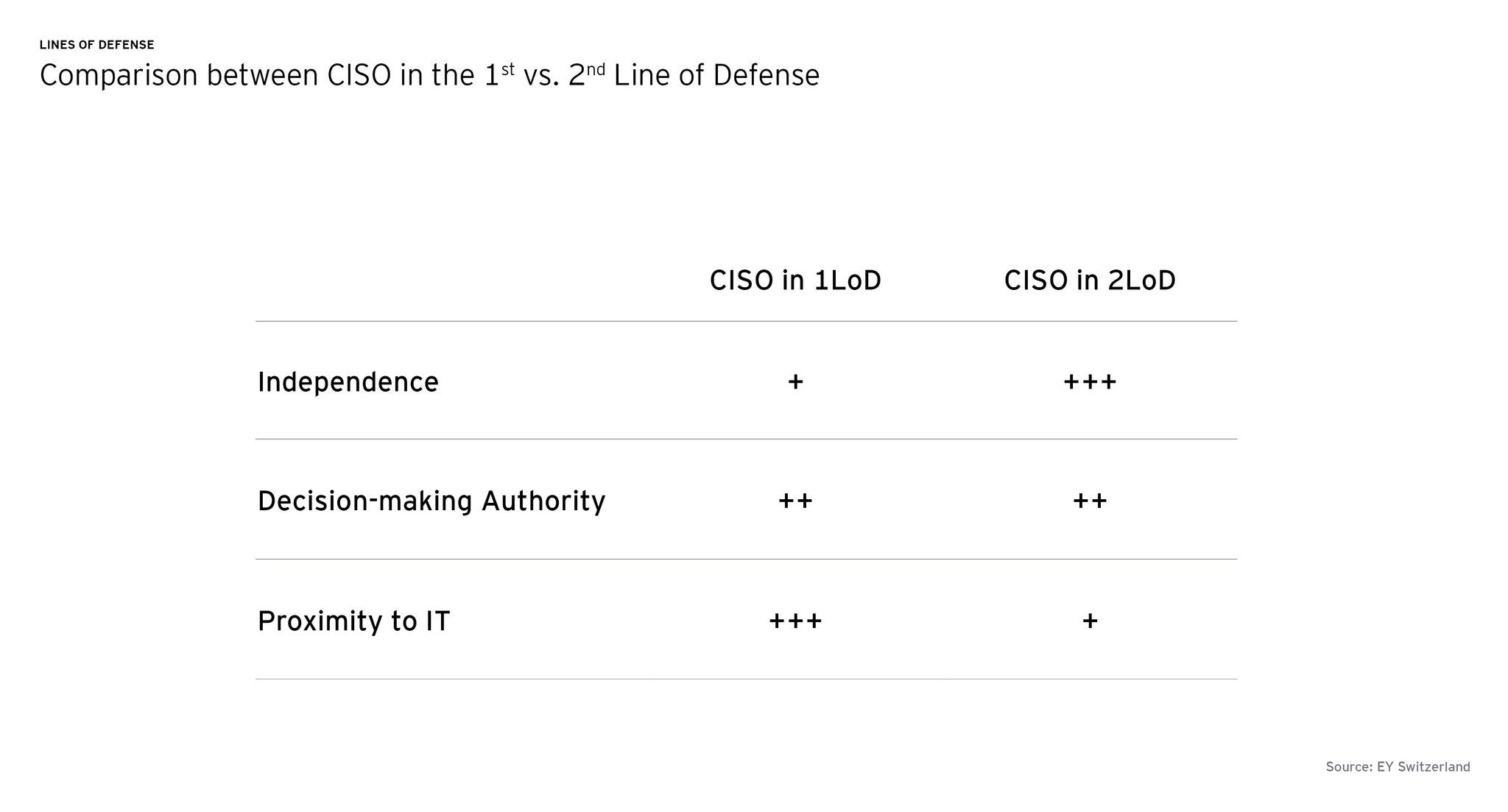Click the 'CISO in 1LoD' column header
1508x812 pixels.
795,280
